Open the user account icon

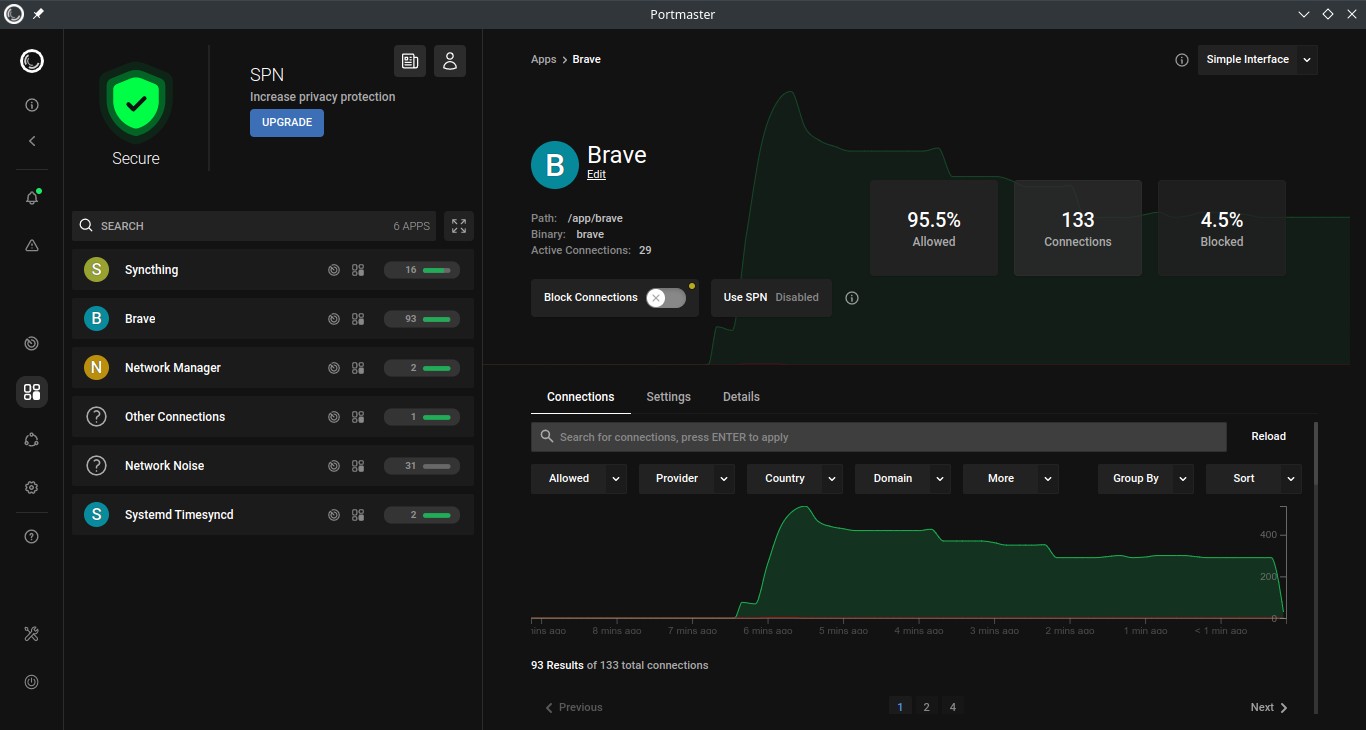tap(450, 61)
